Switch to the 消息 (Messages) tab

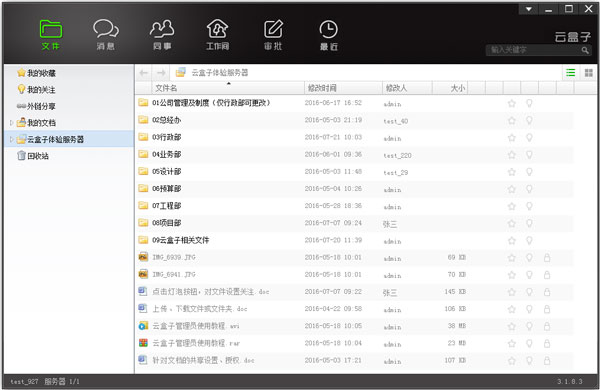106,35
